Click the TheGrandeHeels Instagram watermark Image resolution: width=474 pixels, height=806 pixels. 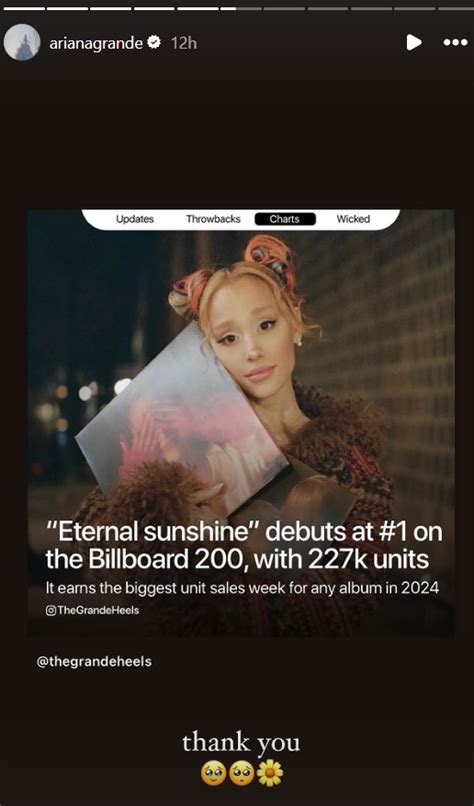(x=92, y=610)
